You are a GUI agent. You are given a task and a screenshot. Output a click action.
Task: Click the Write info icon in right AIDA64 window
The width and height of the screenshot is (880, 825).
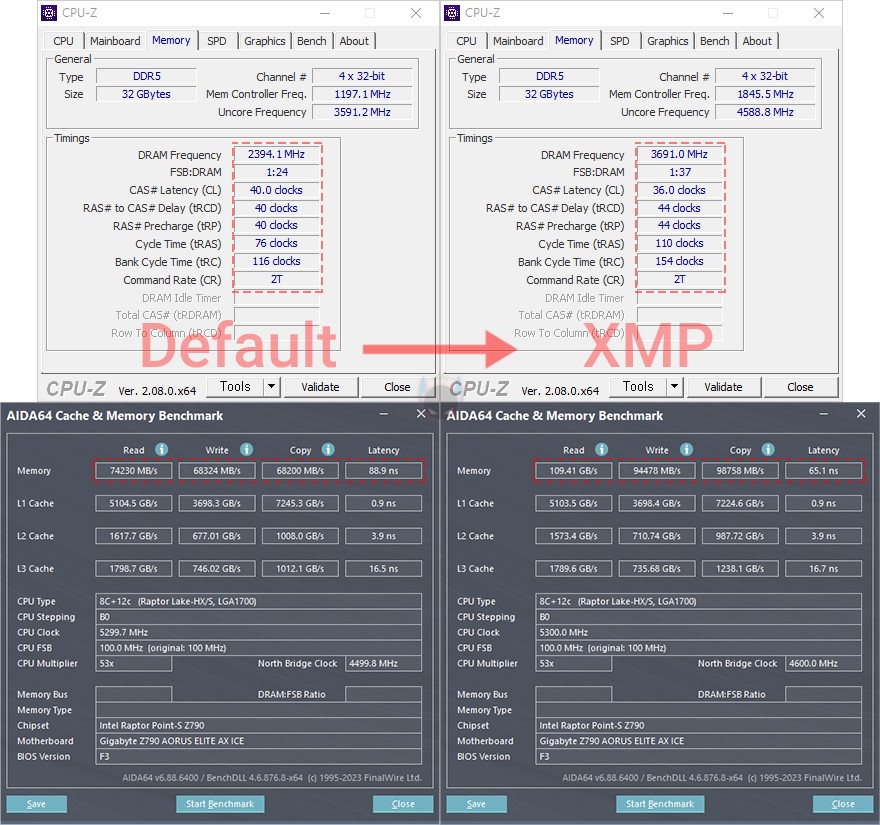pyautogui.click(x=686, y=450)
